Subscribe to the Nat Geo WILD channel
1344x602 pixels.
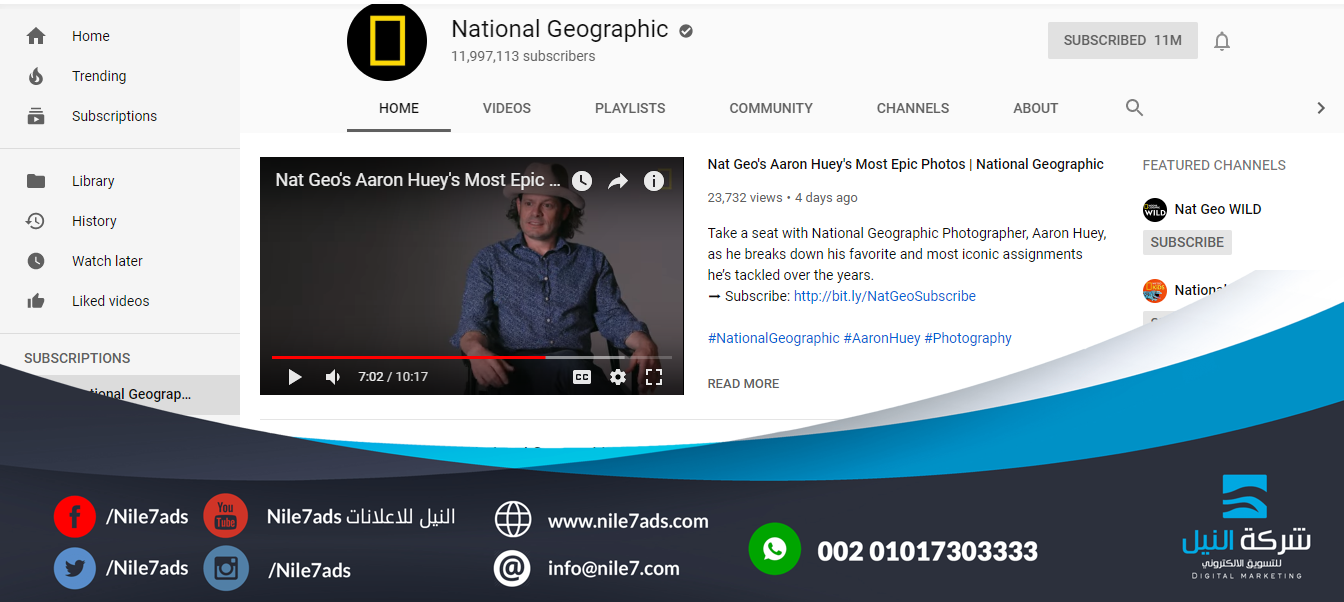coord(1187,242)
